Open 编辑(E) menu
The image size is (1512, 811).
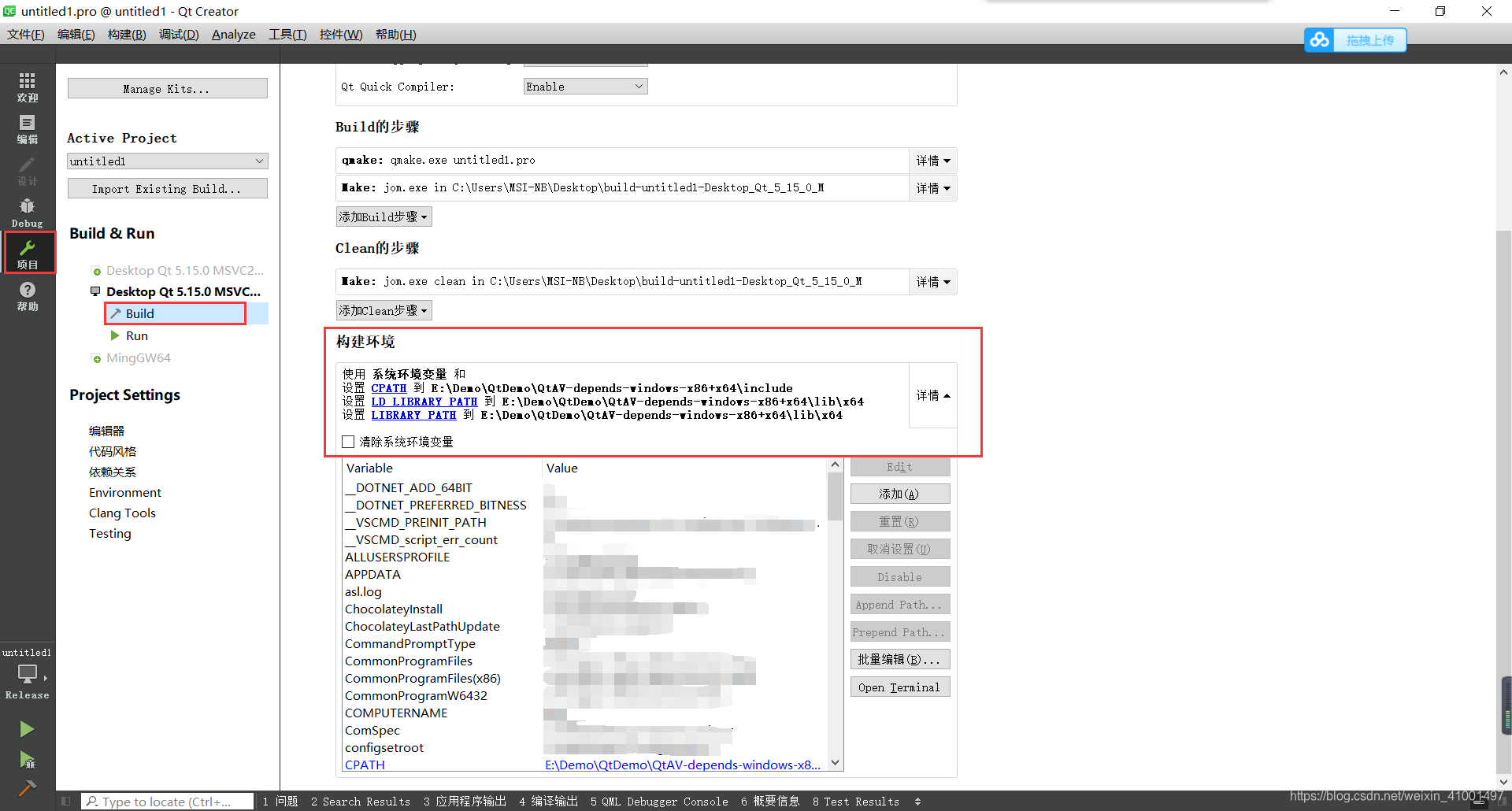[76, 35]
